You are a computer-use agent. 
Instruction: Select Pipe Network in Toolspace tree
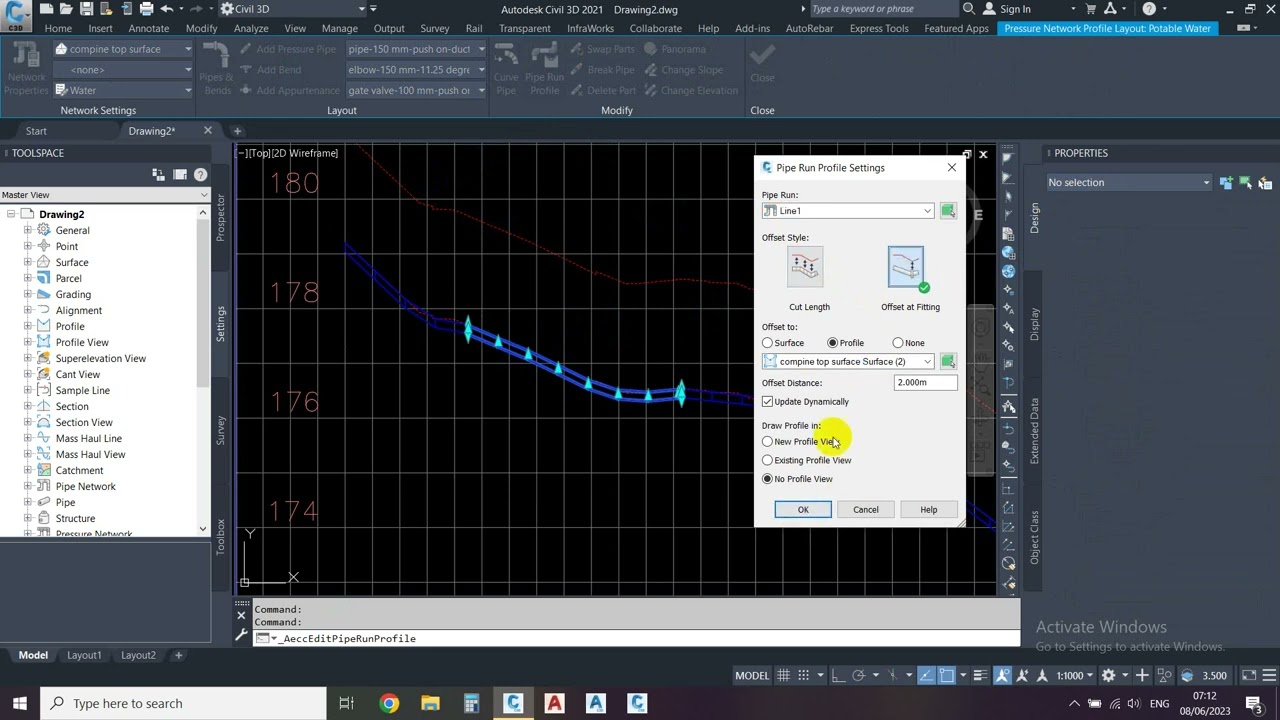pos(85,486)
